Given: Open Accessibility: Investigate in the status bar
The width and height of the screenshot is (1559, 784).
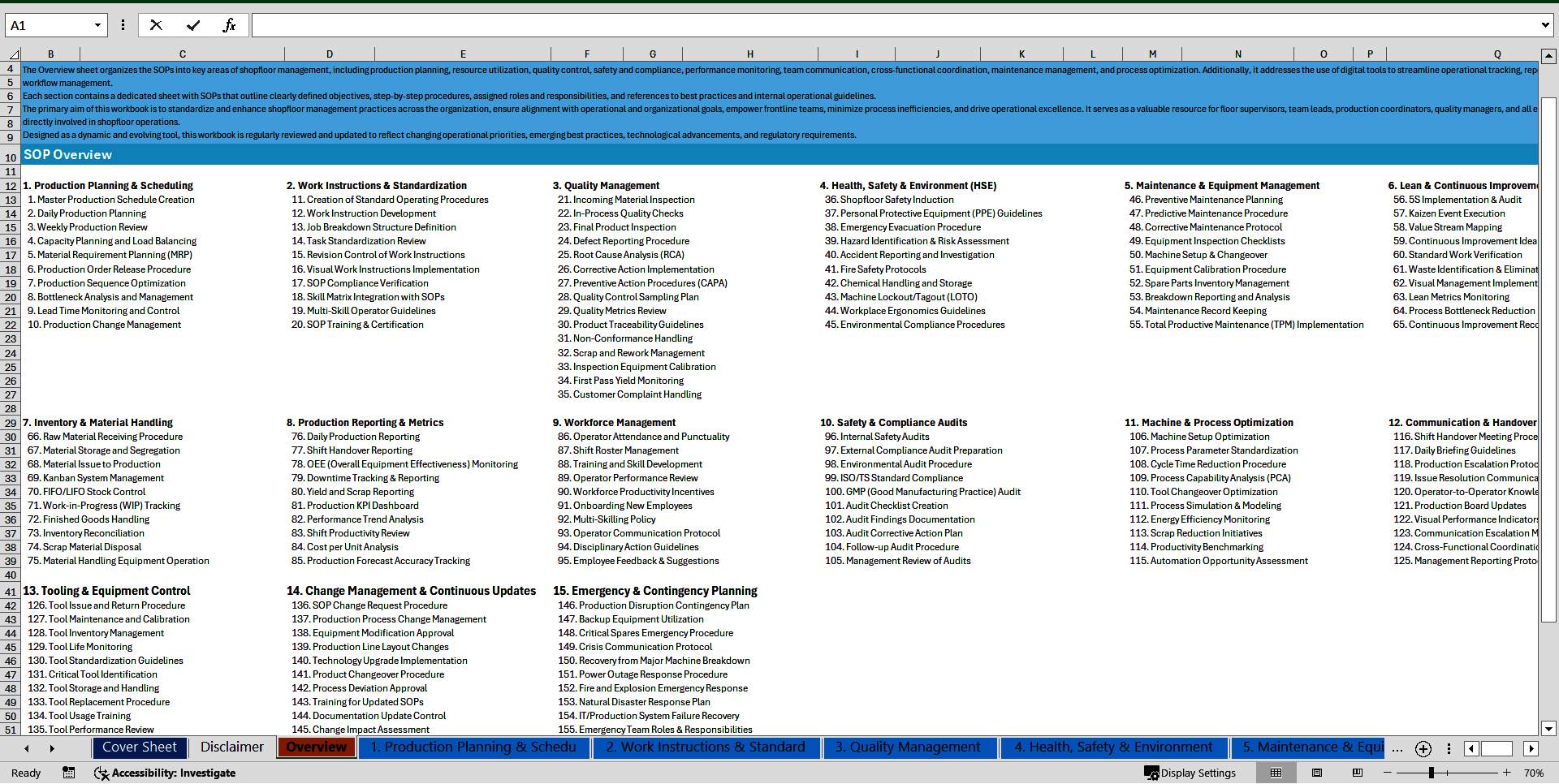Looking at the screenshot, I should point(165,773).
